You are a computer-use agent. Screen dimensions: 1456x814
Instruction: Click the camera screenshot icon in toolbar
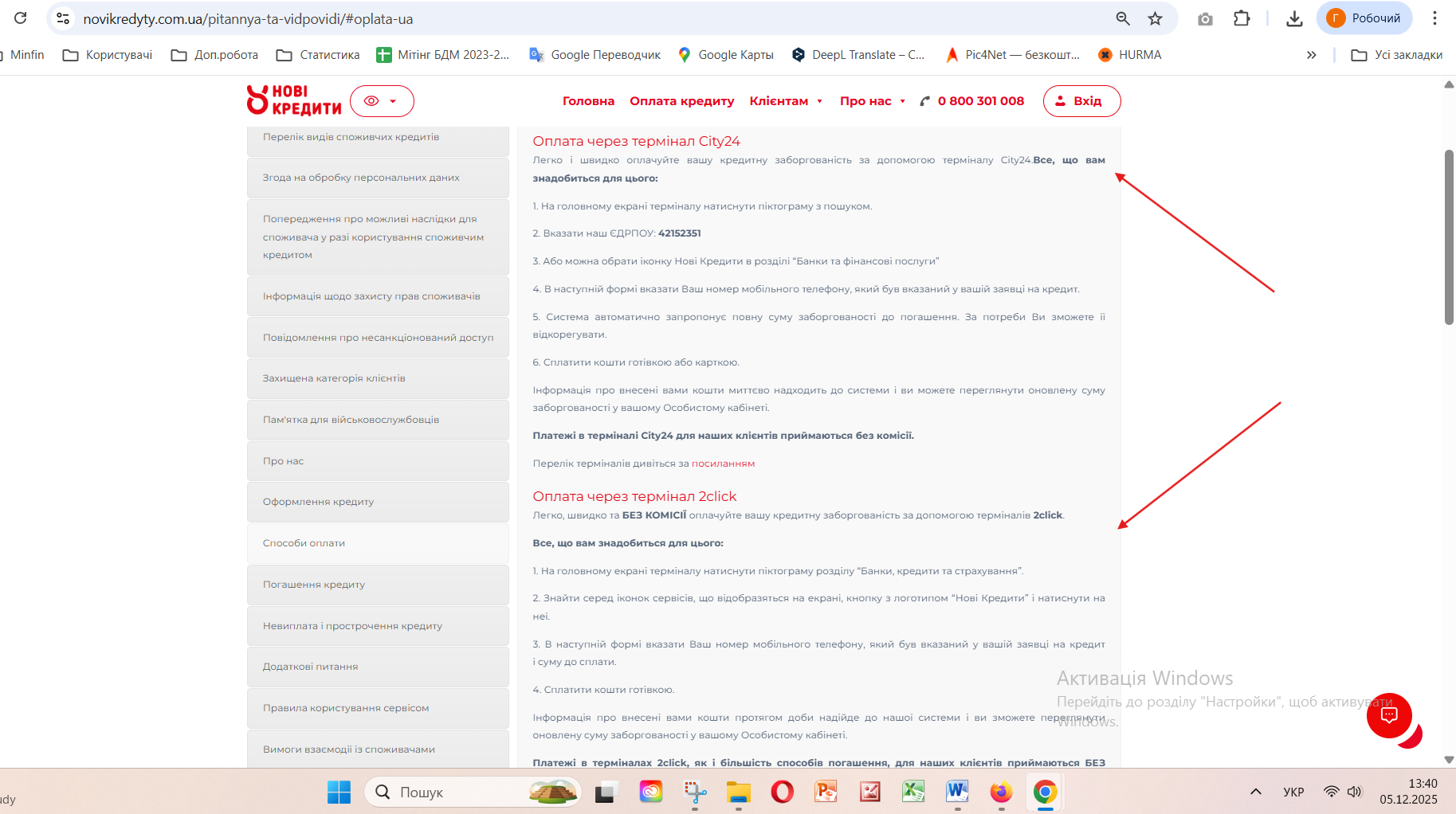tap(1205, 18)
